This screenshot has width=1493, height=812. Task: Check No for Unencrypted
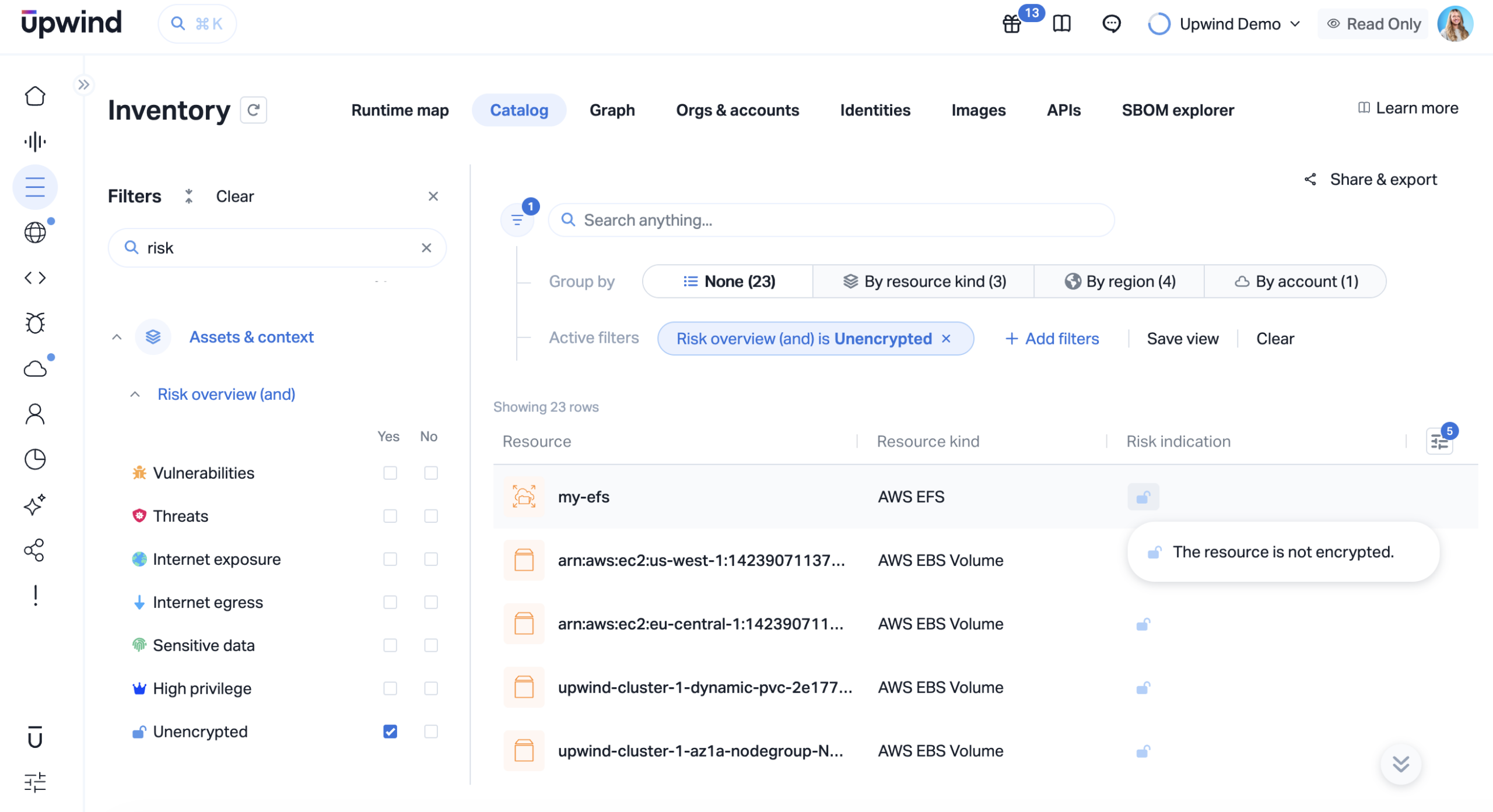(x=431, y=732)
